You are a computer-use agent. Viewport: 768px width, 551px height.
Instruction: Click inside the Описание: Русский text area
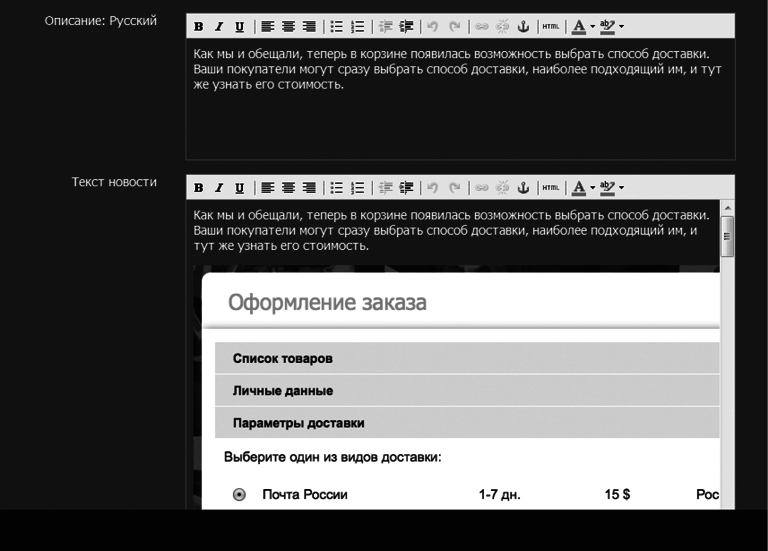pos(460,99)
